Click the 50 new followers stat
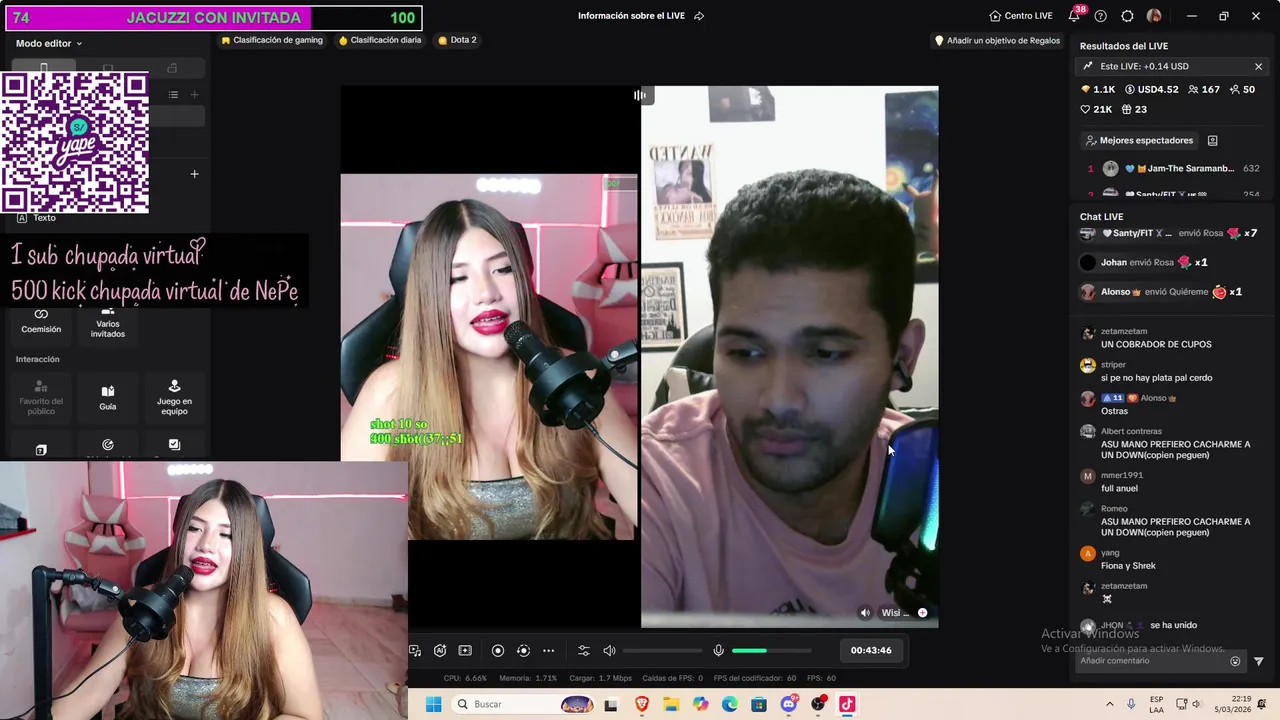The width and height of the screenshot is (1280, 720). click(1242, 89)
